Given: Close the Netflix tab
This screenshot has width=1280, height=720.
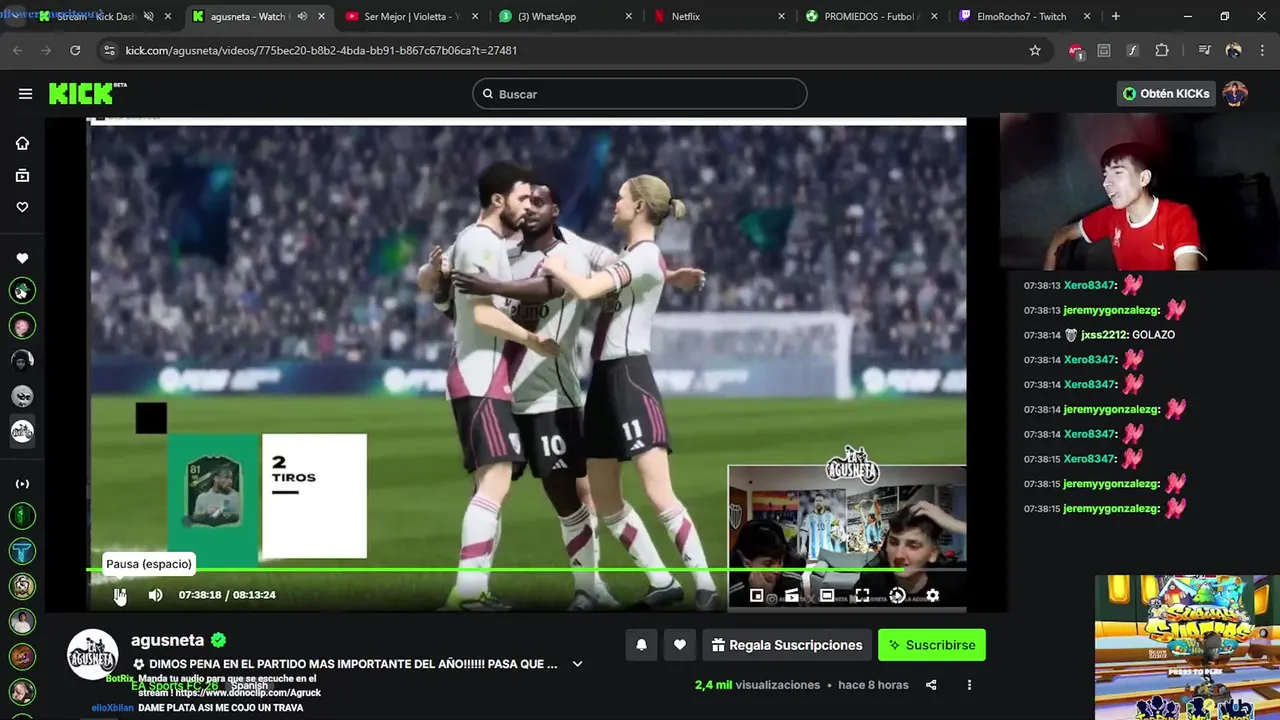Looking at the screenshot, I should [782, 17].
